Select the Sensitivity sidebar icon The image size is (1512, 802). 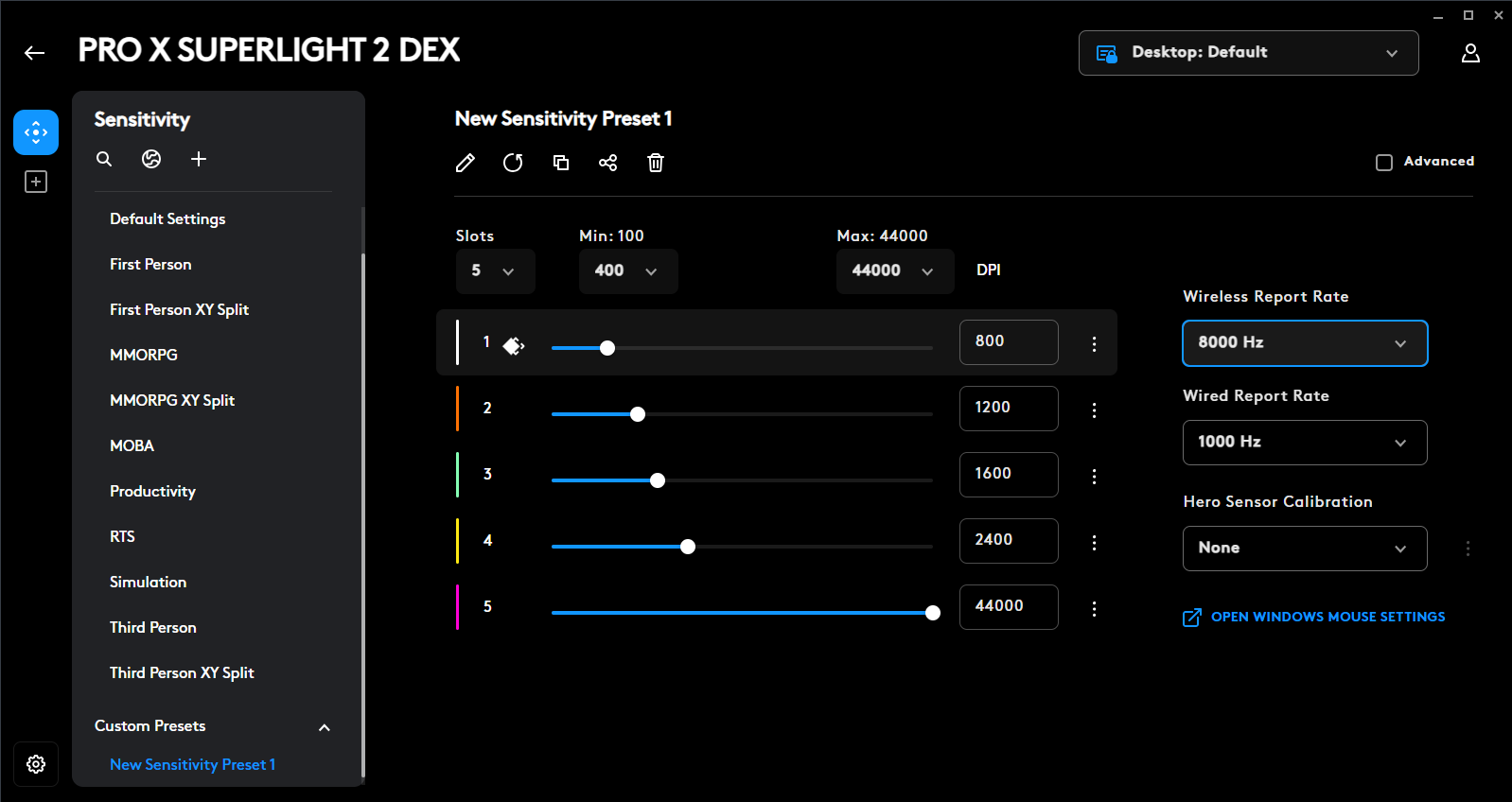pyautogui.click(x=36, y=132)
